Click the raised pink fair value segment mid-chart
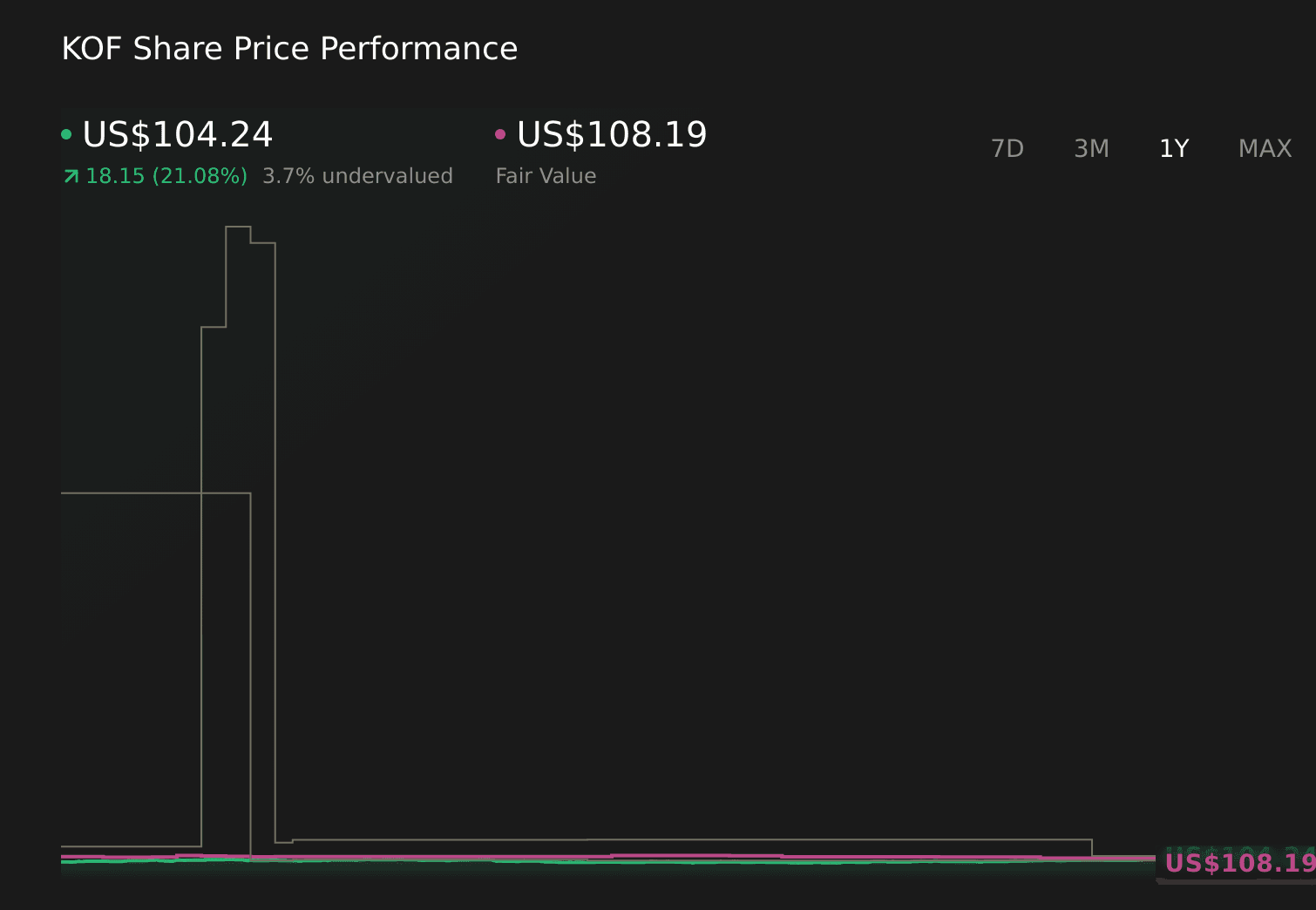 tap(697, 855)
